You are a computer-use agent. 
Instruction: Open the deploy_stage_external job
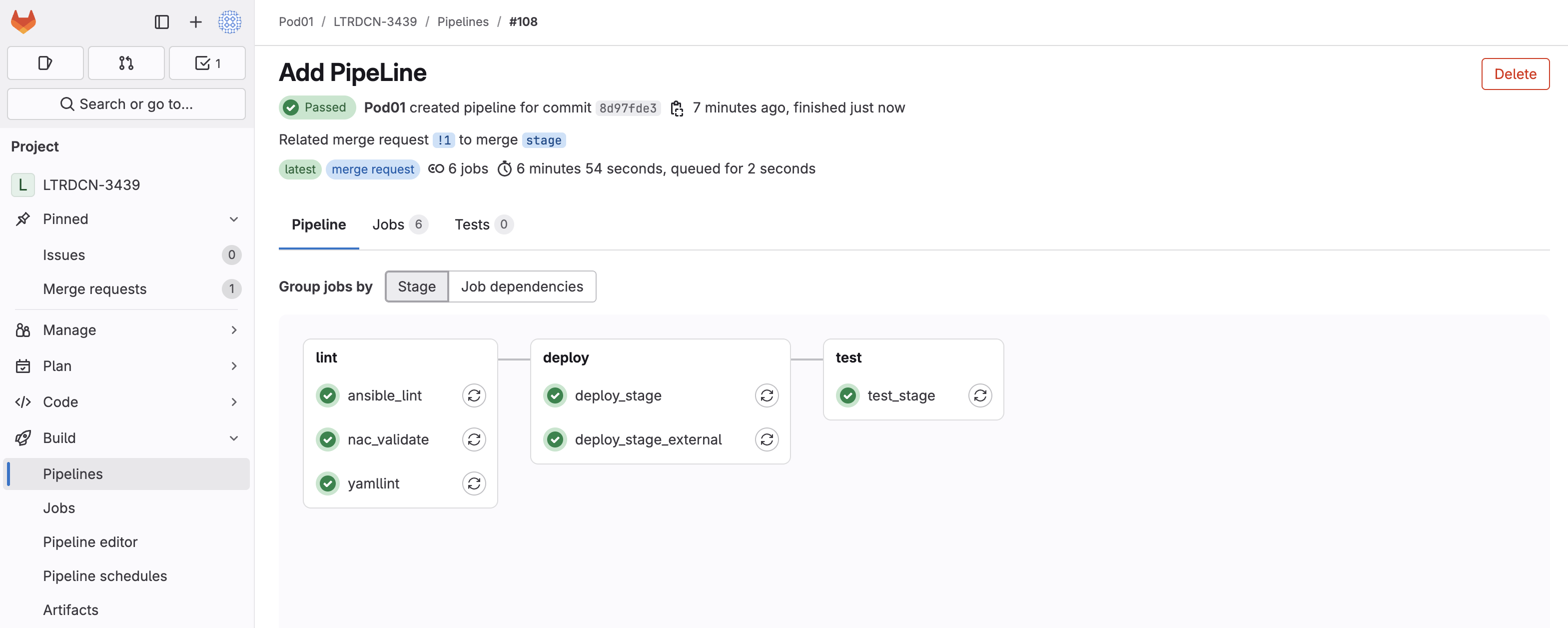click(x=648, y=439)
